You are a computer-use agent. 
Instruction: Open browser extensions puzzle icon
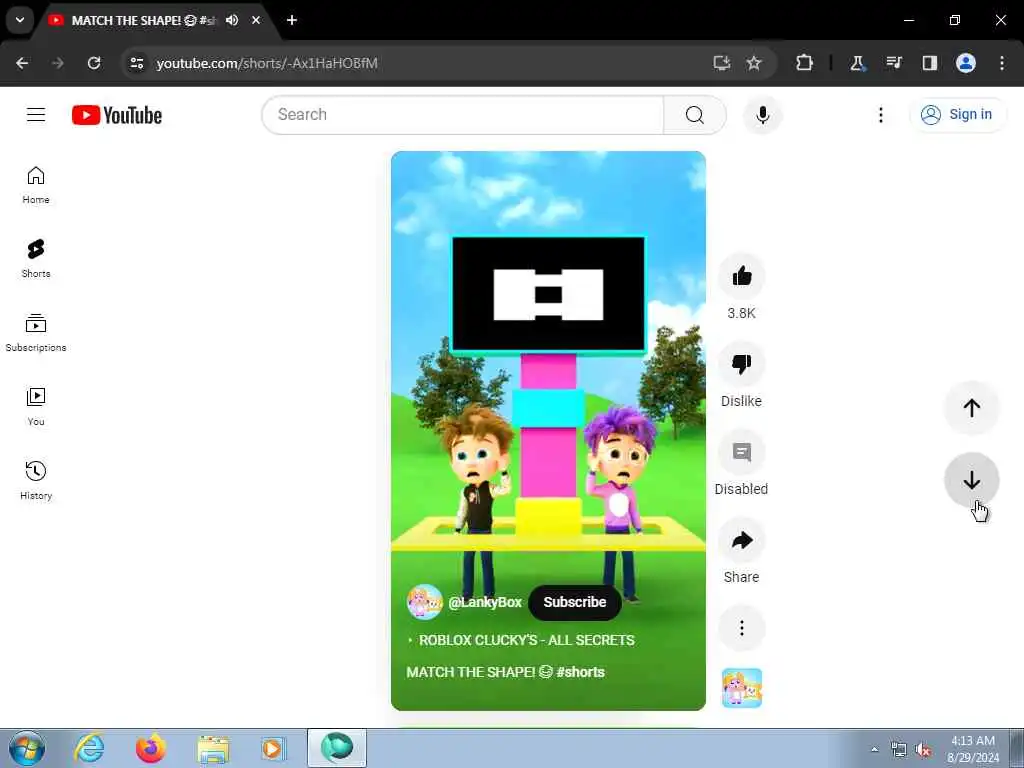[x=804, y=63]
